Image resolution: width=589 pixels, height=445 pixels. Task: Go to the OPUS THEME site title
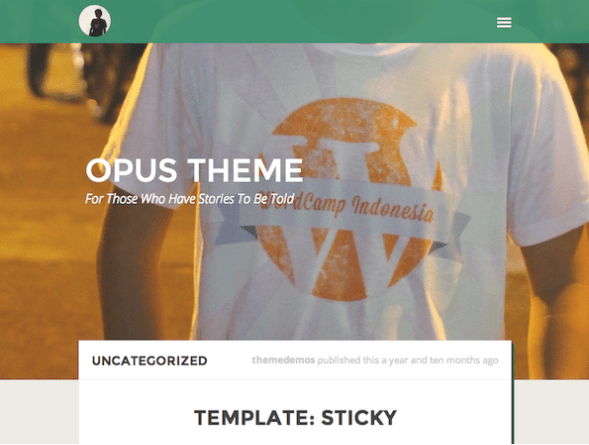[x=194, y=170]
